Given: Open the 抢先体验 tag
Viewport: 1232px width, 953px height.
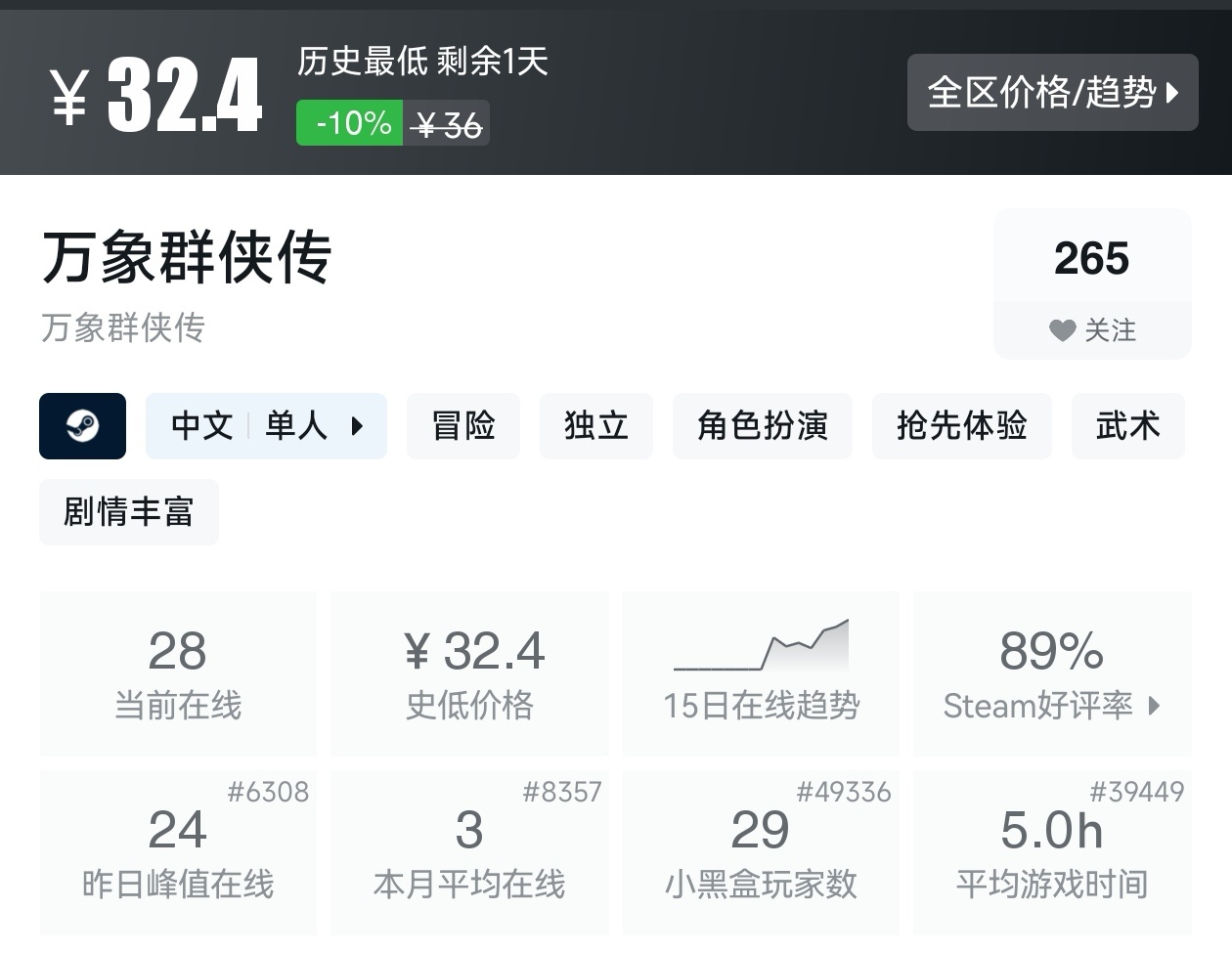Looking at the screenshot, I should coord(961,426).
